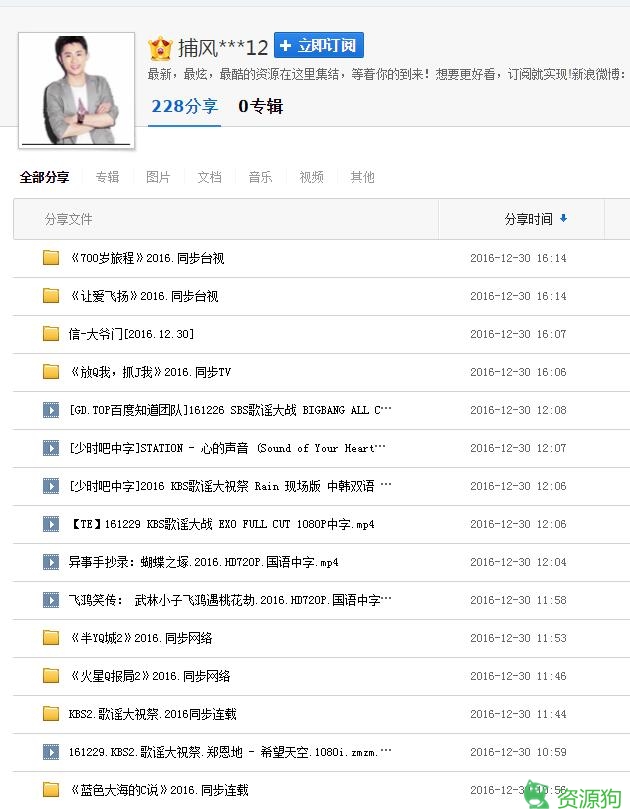The height and width of the screenshot is (809, 630).
Task: Click video icon for 161229.KBS2 郑恩地 file
Action: tap(51, 752)
